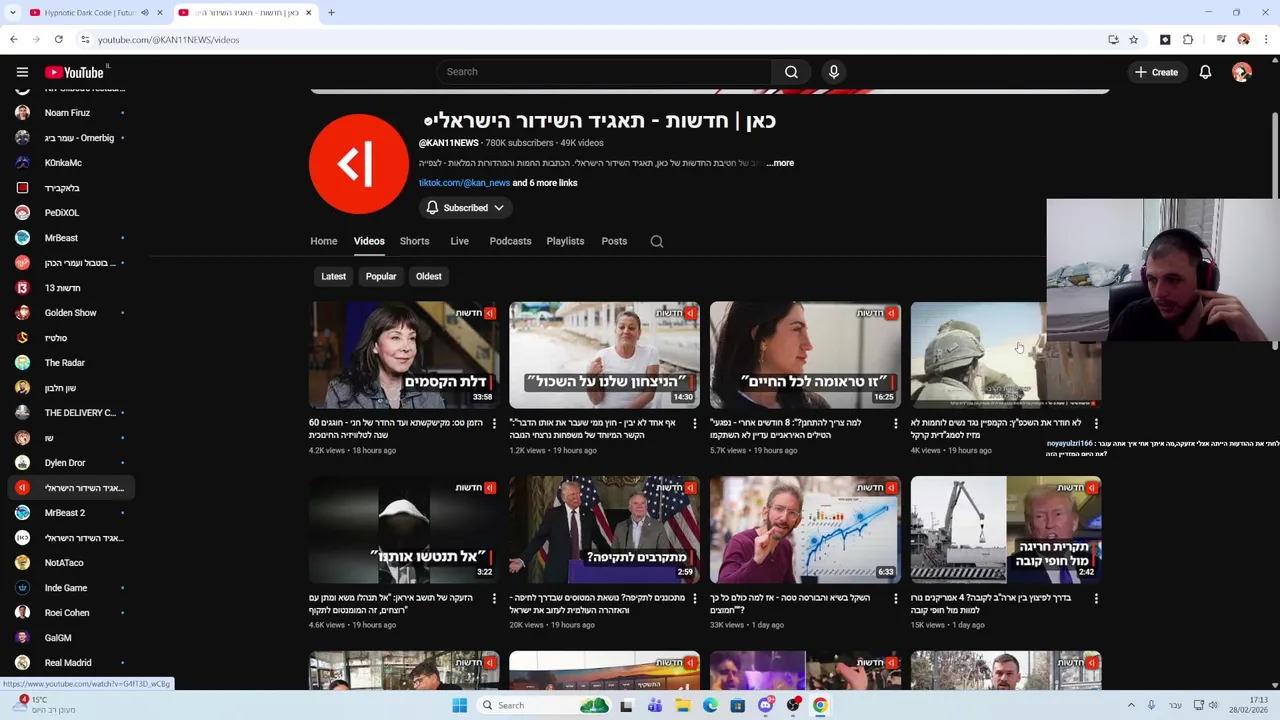Open PeDiXOL subscription in sidebar

(68, 213)
